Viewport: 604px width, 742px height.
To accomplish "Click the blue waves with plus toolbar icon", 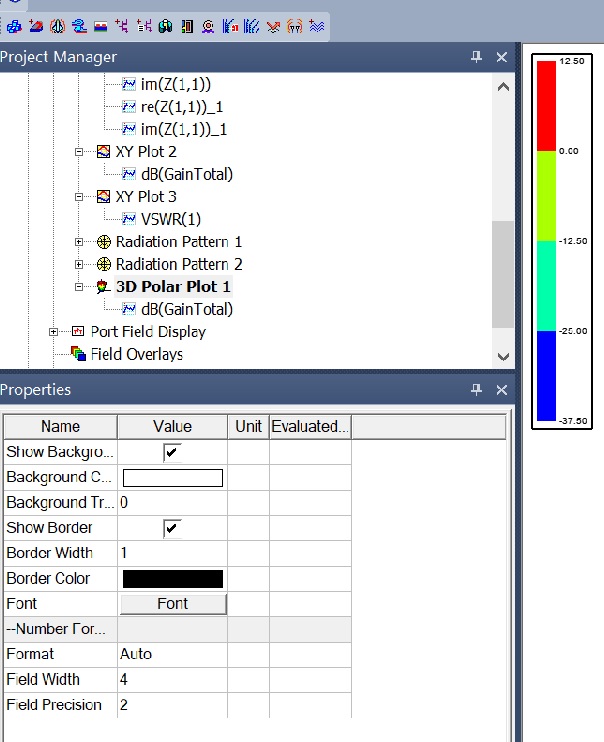I will point(316,26).
